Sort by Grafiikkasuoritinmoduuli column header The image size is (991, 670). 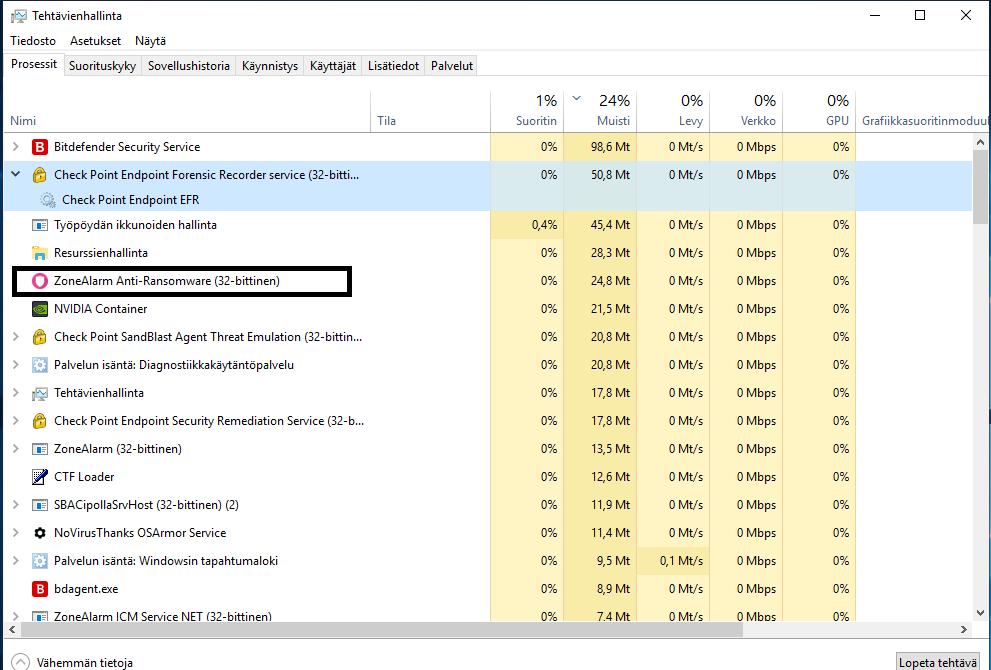tap(923, 112)
